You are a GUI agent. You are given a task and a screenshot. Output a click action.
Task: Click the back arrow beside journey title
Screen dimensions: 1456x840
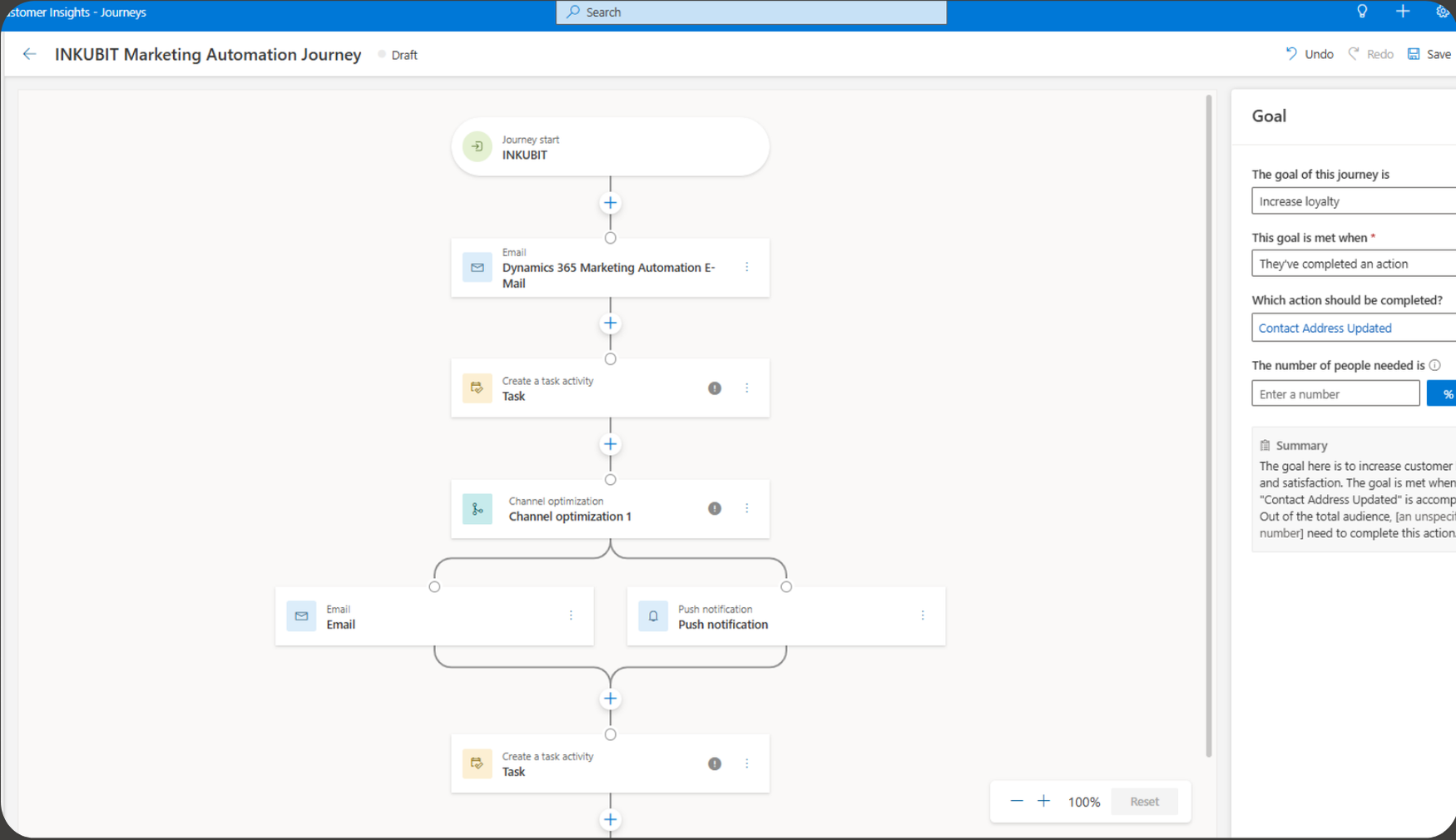pos(30,54)
